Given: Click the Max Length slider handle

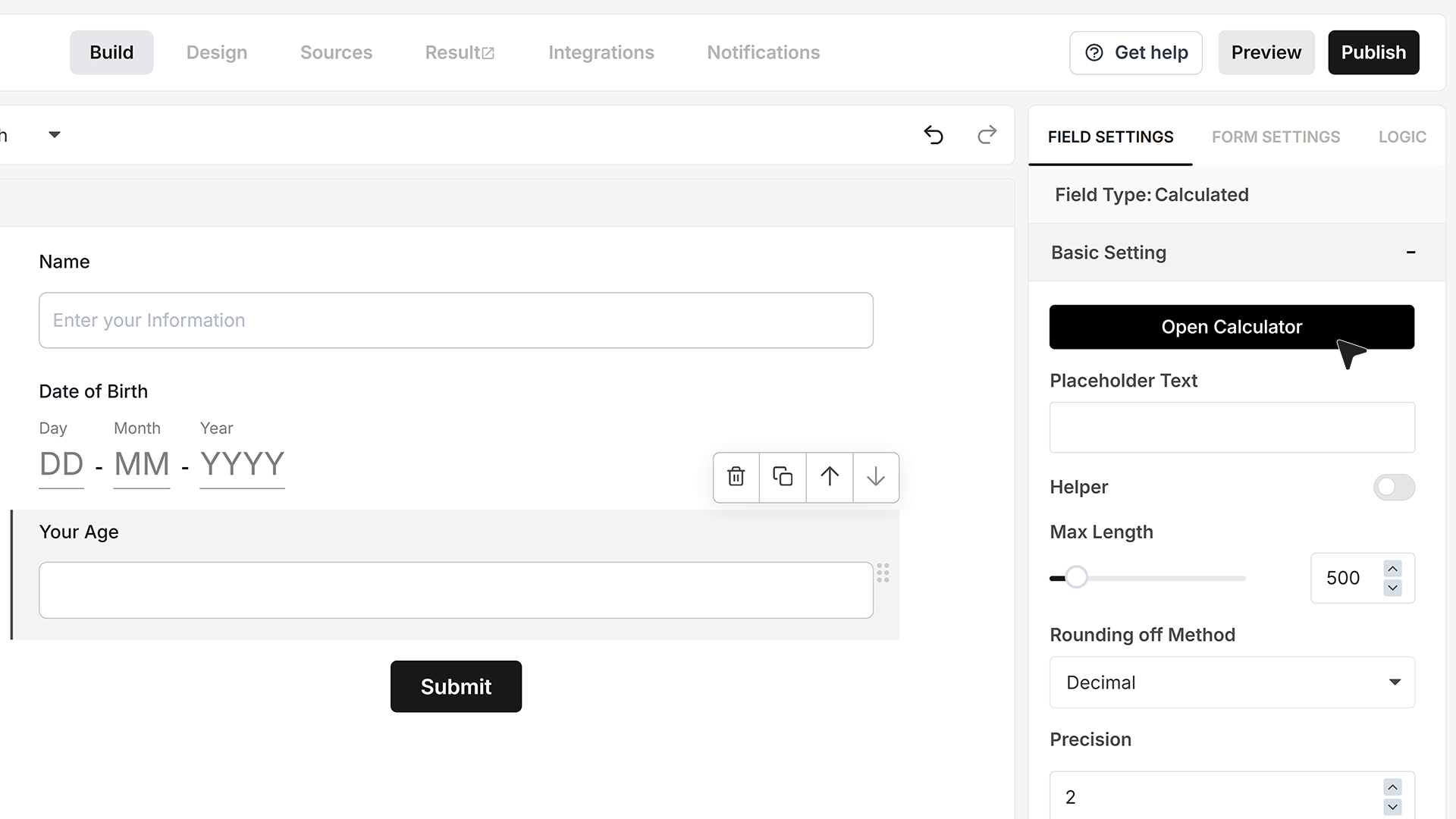Looking at the screenshot, I should pos(1076,578).
